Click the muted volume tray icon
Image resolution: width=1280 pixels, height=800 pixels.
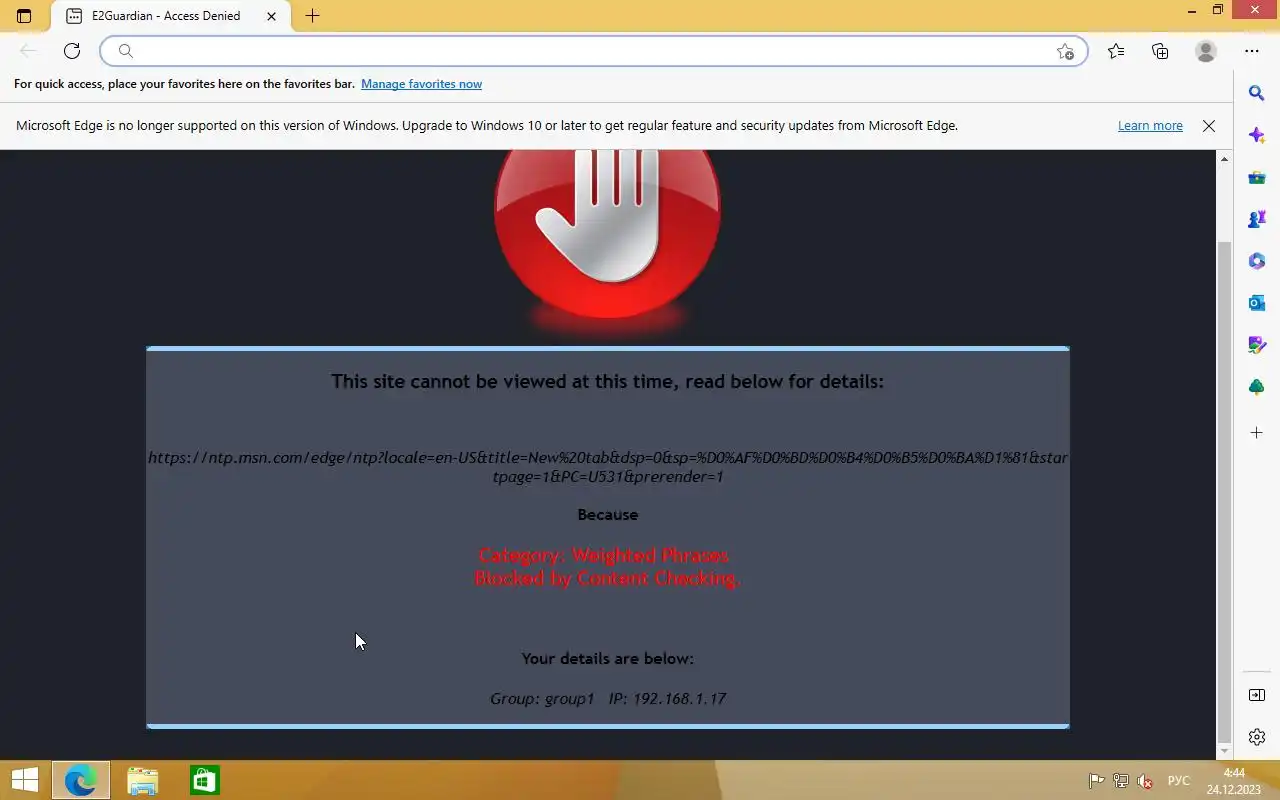coord(1145,781)
